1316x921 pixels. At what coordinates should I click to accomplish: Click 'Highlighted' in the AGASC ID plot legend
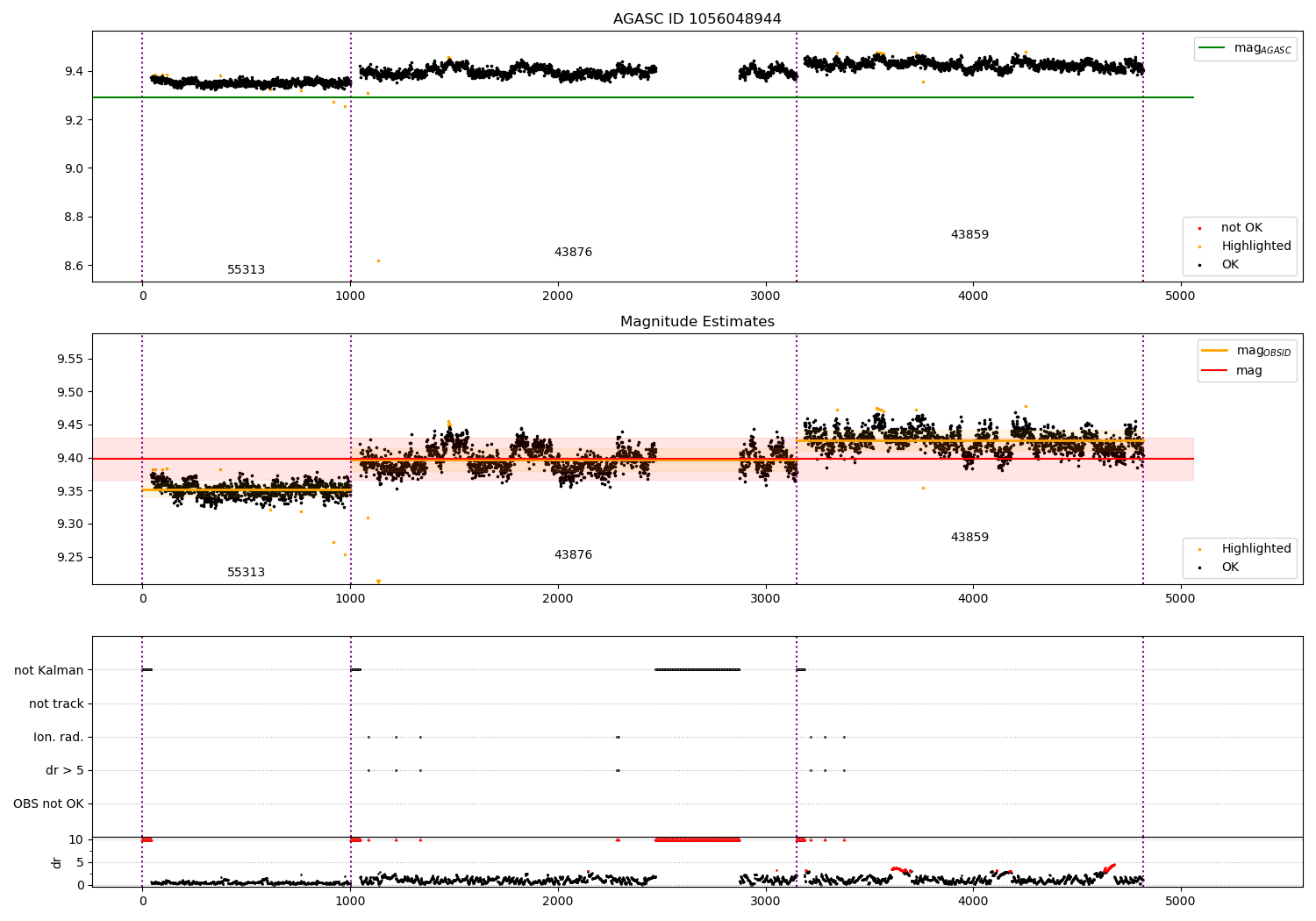[x=1256, y=246]
